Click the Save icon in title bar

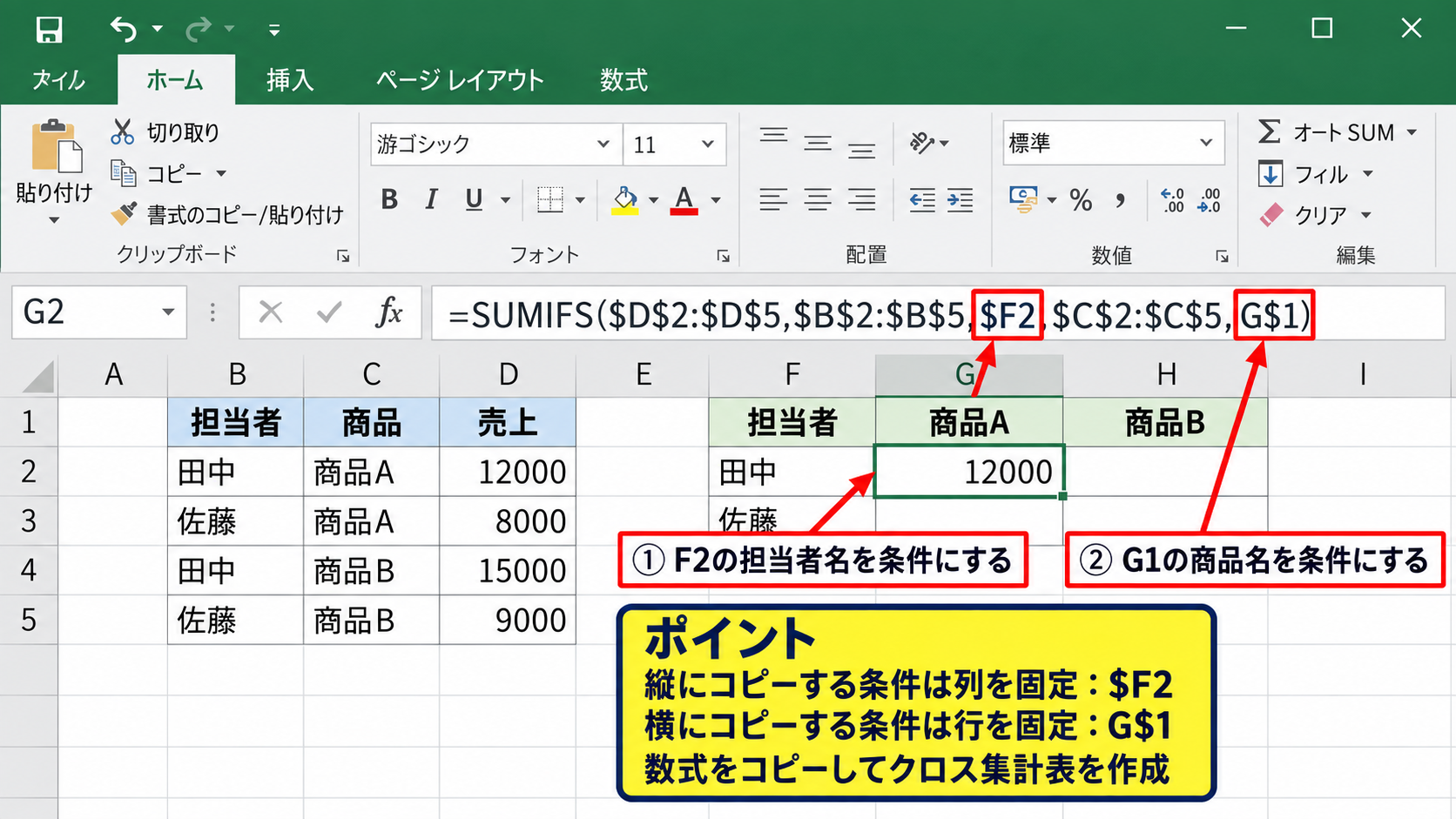[x=49, y=30]
